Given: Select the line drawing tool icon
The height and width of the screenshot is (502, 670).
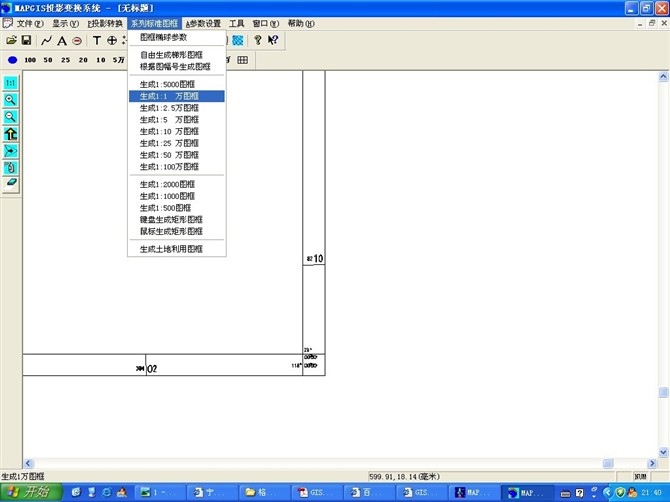Looking at the screenshot, I should pos(47,41).
